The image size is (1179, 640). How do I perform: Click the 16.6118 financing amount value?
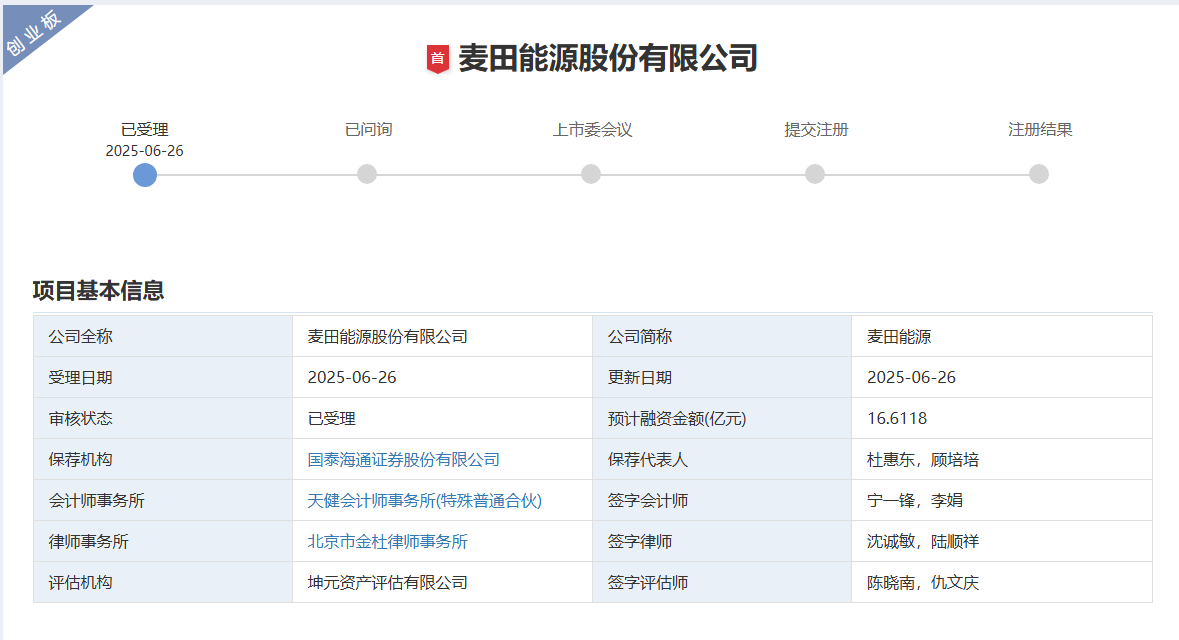click(x=897, y=418)
